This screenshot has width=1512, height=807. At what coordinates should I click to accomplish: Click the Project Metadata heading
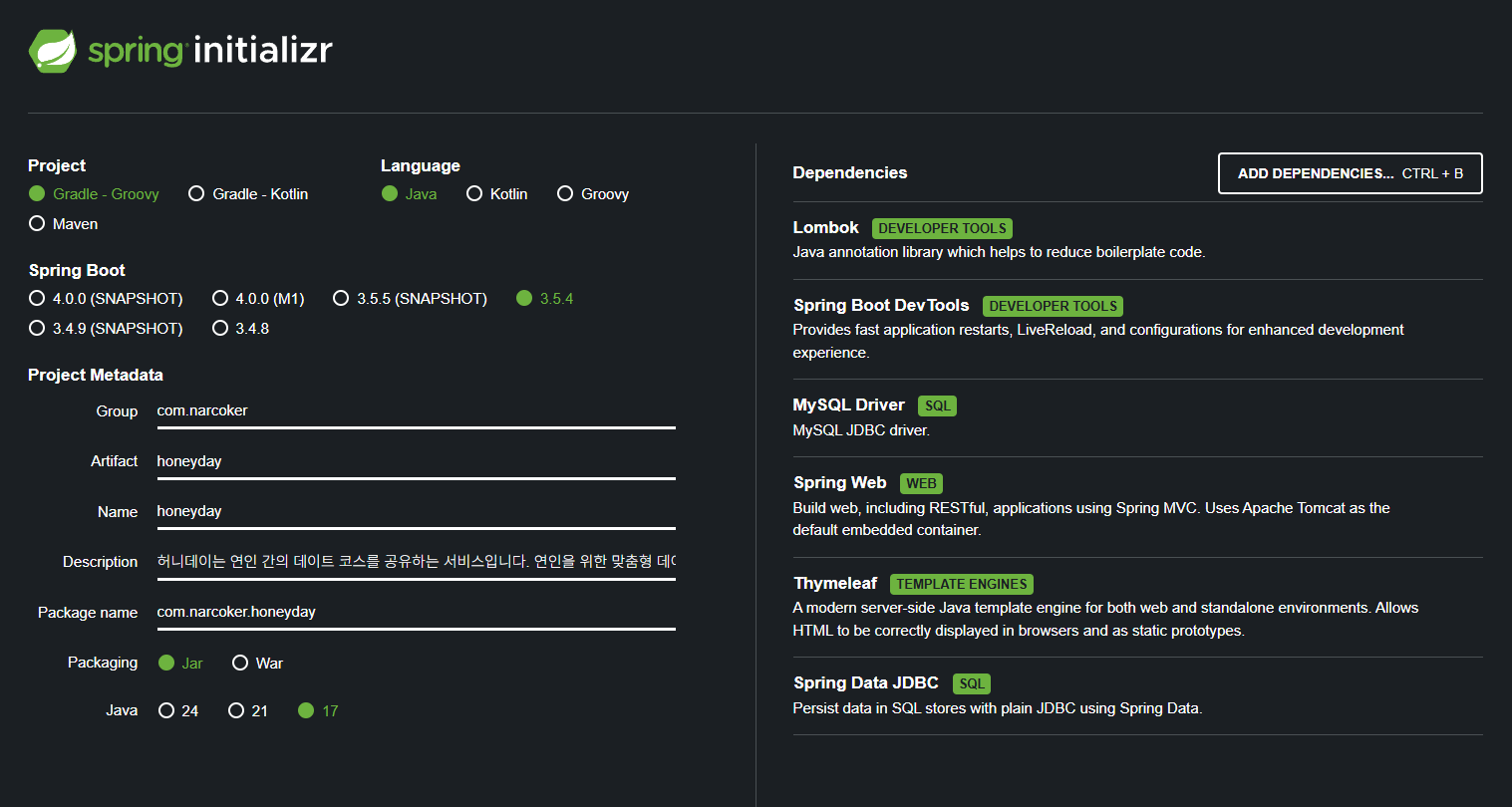tap(96, 376)
